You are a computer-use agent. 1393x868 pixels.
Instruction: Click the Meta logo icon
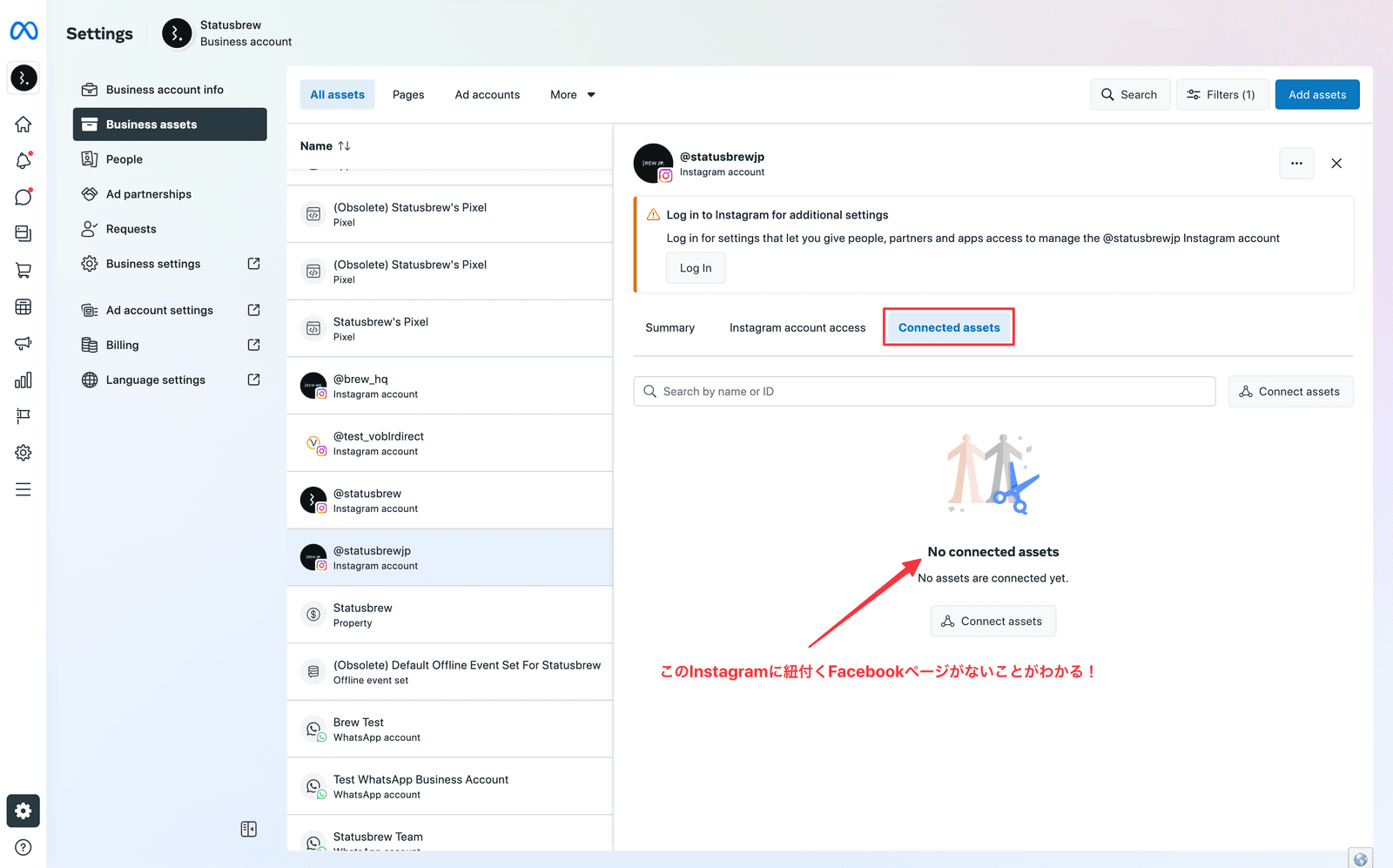[x=24, y=31]
